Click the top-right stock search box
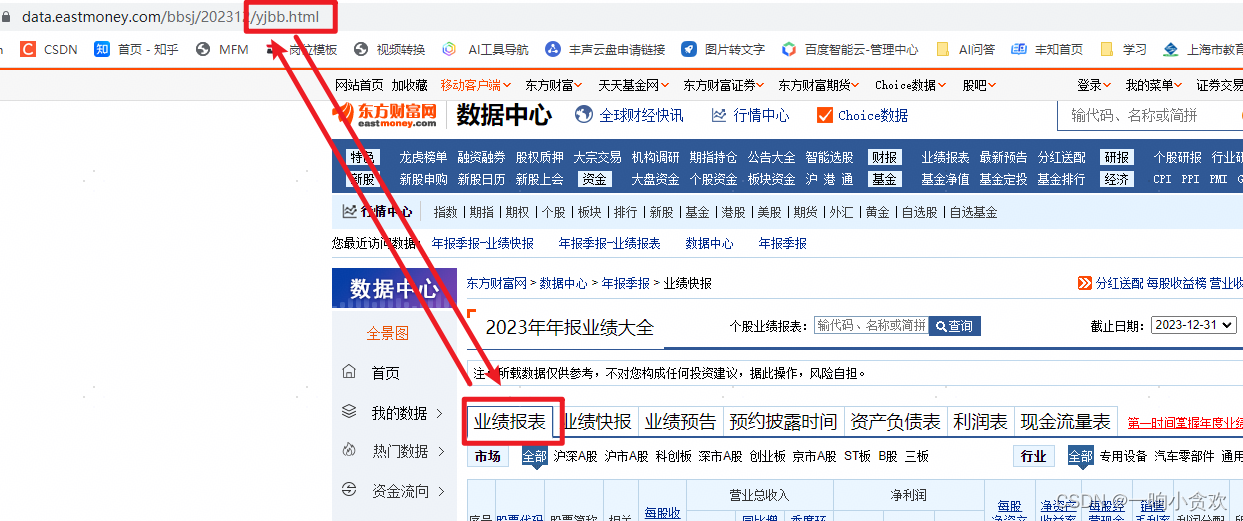This screenshot has width=1243, height=521. [x=1150, y=115]
